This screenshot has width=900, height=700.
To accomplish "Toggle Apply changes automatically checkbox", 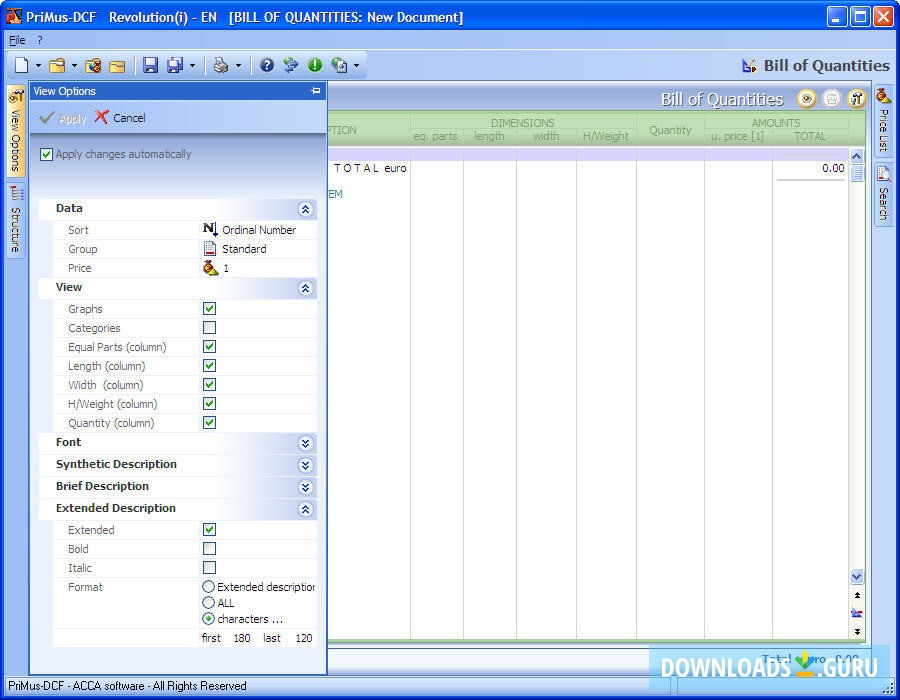I will click(x=46, y=155).
